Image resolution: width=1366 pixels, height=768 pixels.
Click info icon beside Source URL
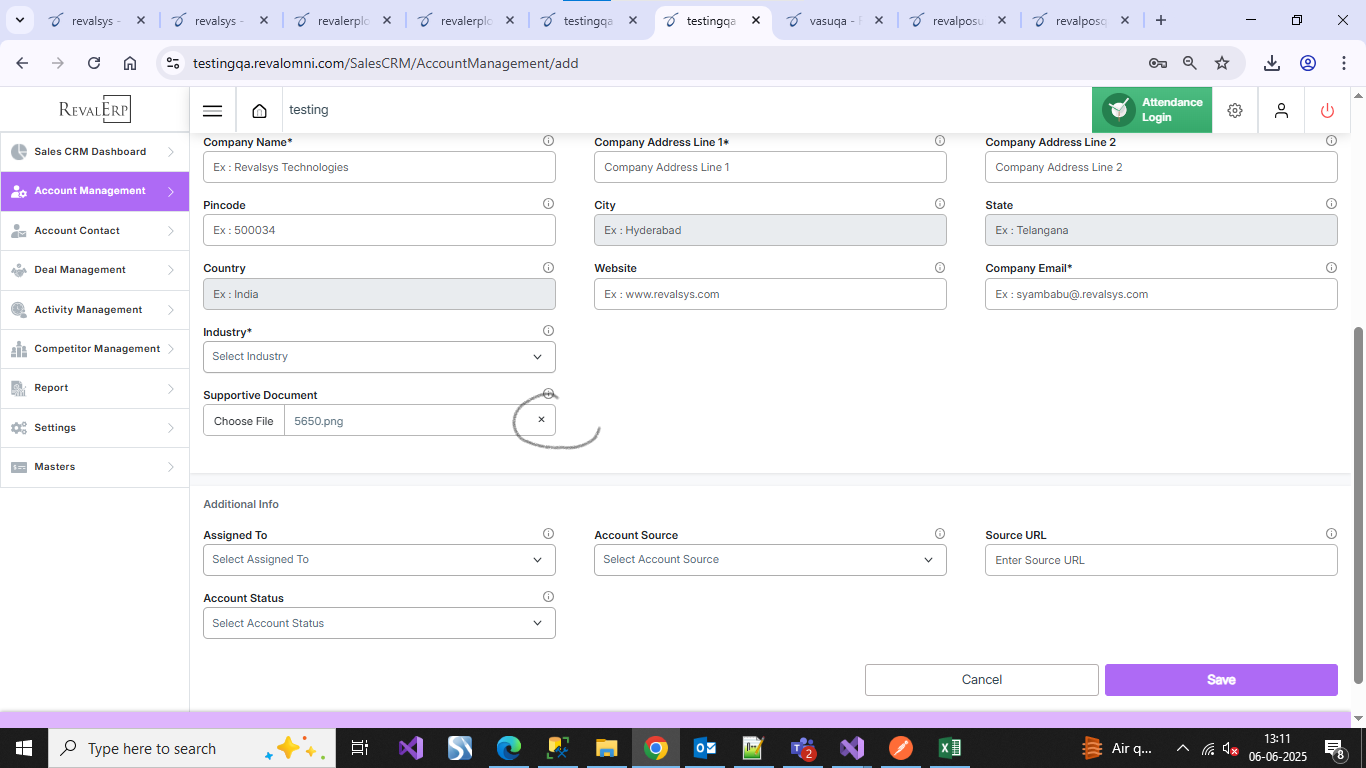click(1331, 534)
